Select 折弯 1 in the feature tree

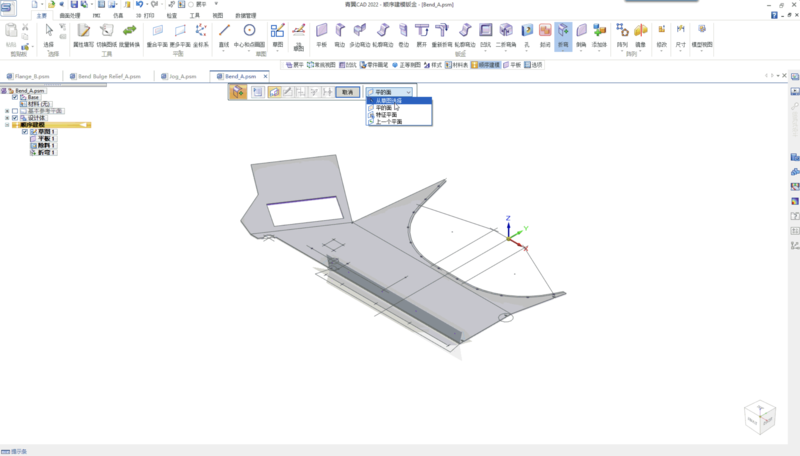click(46, 152)
